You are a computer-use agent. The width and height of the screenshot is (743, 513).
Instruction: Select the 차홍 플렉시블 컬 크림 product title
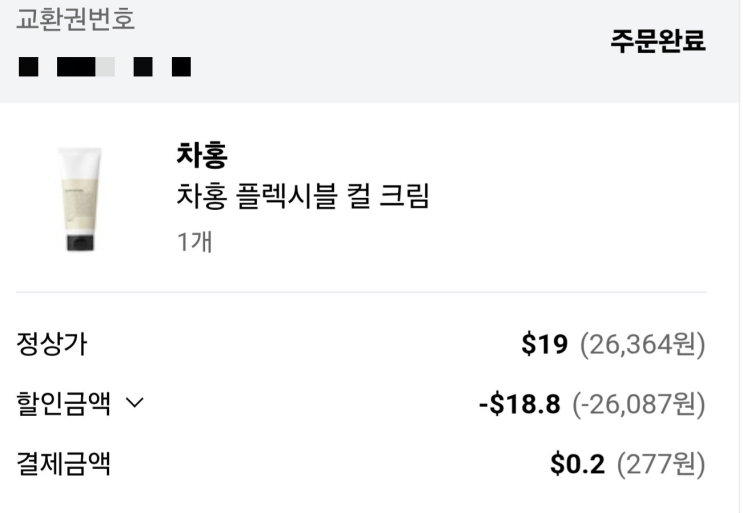click(302, 197)
